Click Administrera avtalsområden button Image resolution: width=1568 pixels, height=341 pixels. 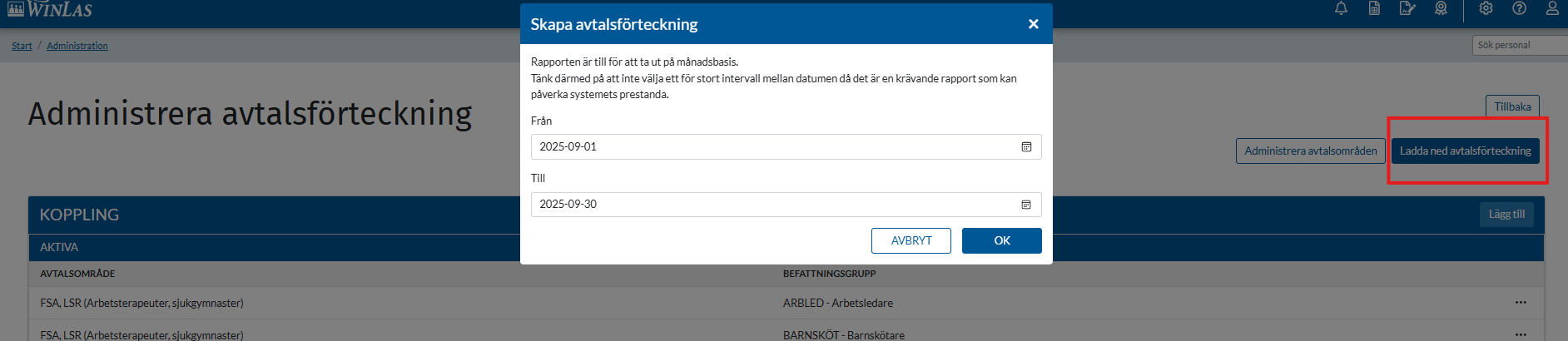coord(1310,151)
